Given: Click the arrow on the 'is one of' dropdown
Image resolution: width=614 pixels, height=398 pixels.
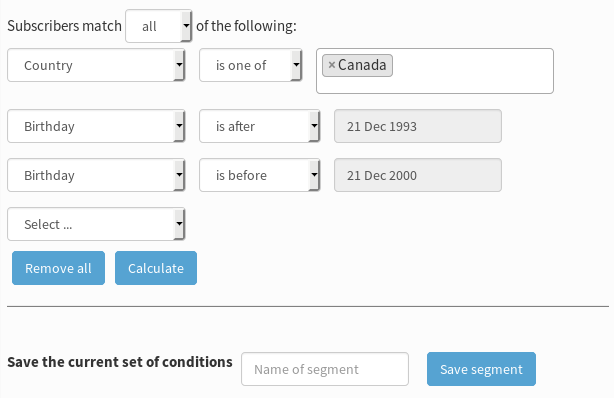Looking at the screenshot, I should pos(296,65).
